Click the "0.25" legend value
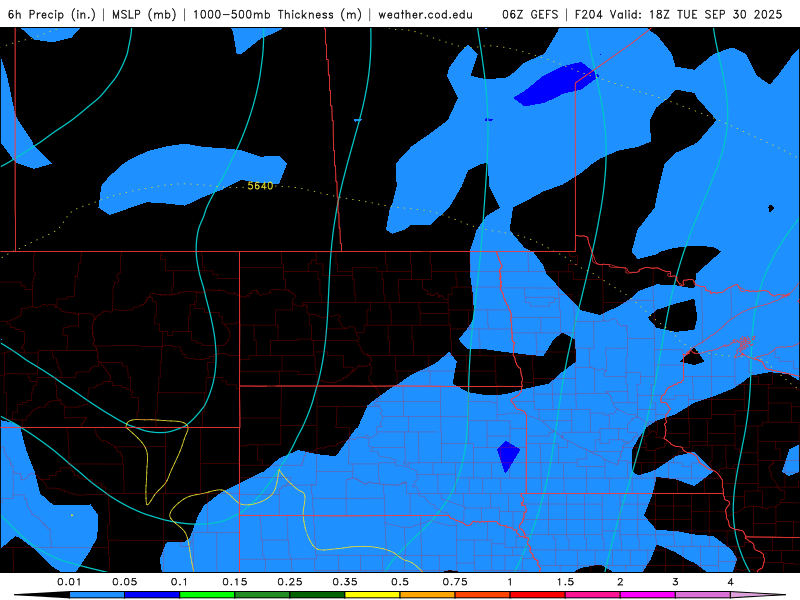 point(290,582)
